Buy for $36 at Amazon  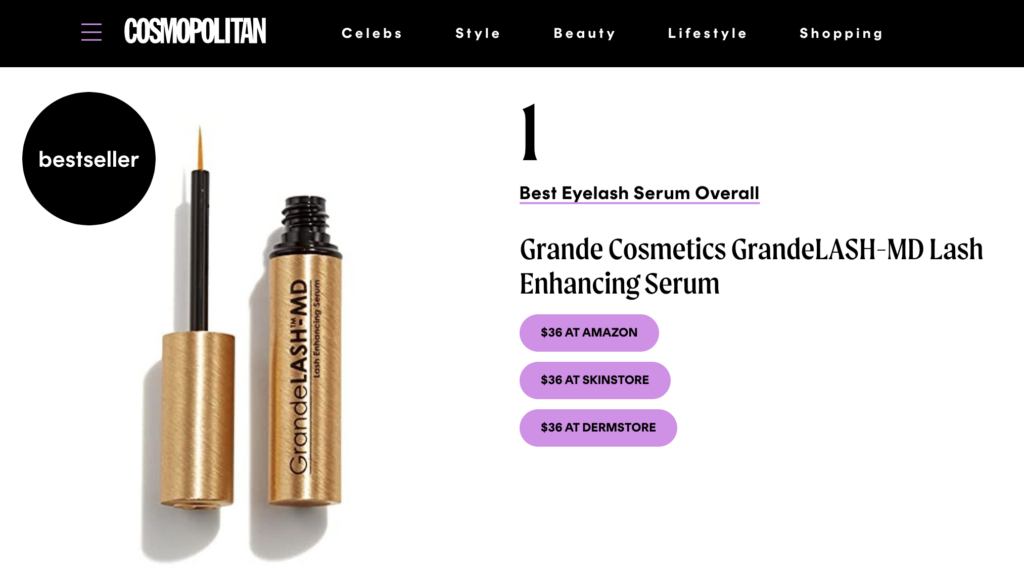(x=589, y=332)
